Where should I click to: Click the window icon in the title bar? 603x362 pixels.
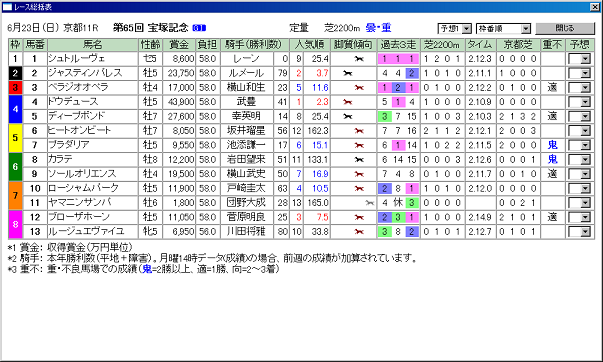7,7
